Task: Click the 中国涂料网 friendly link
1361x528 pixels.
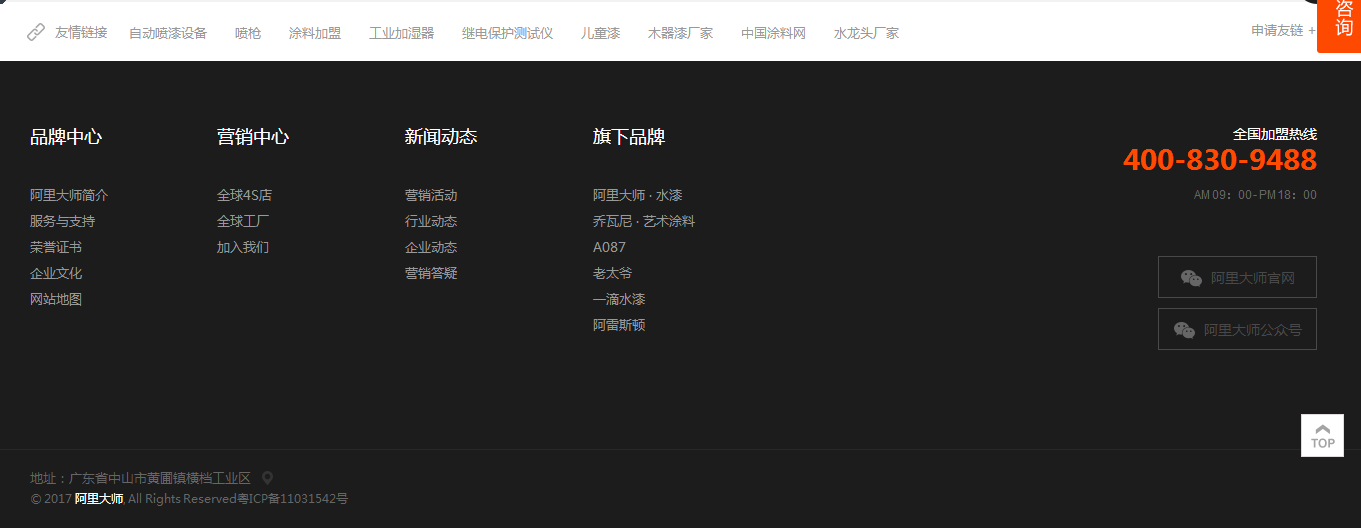Action: tap(773, 33)
